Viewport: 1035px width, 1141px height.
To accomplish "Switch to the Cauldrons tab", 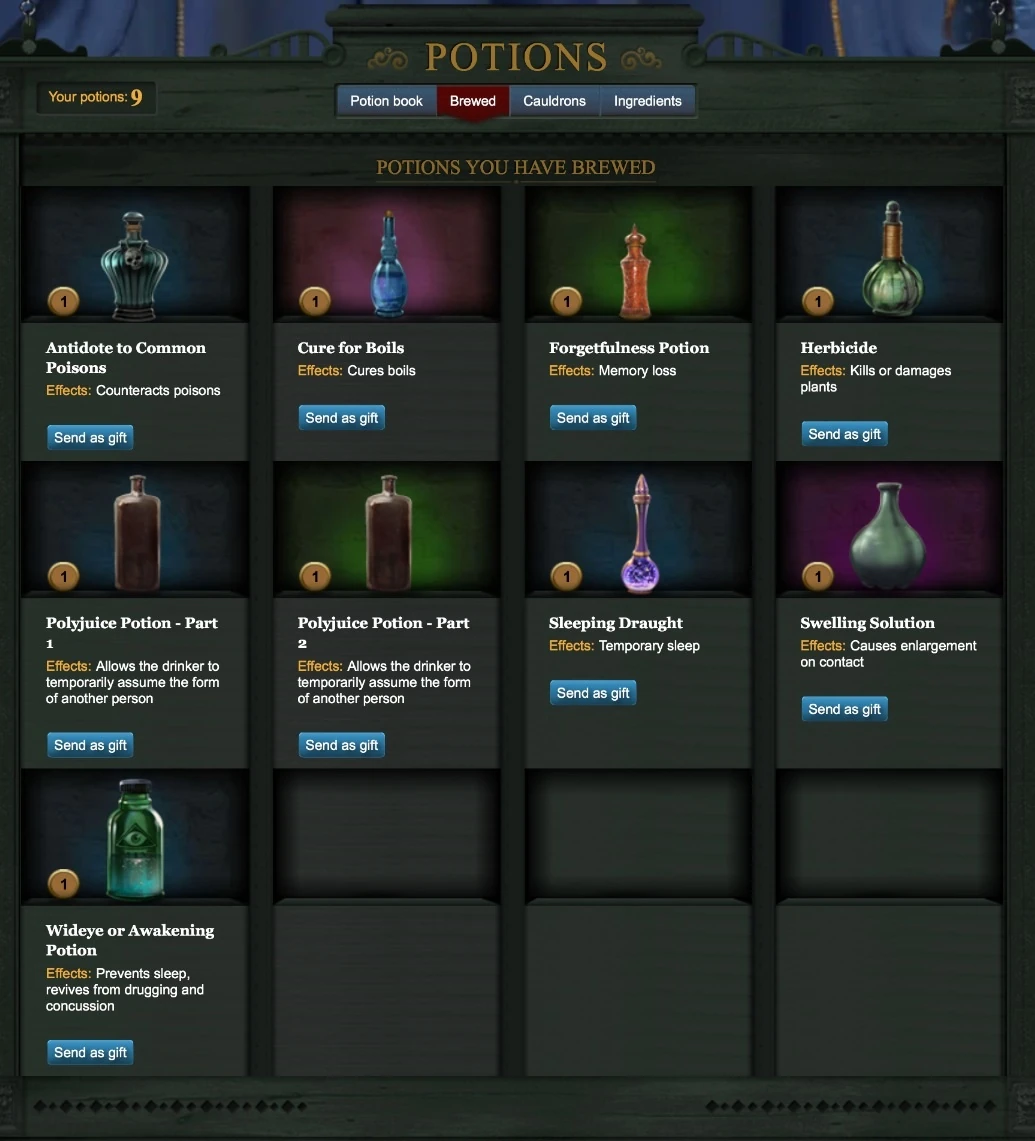I will [554, 101].
